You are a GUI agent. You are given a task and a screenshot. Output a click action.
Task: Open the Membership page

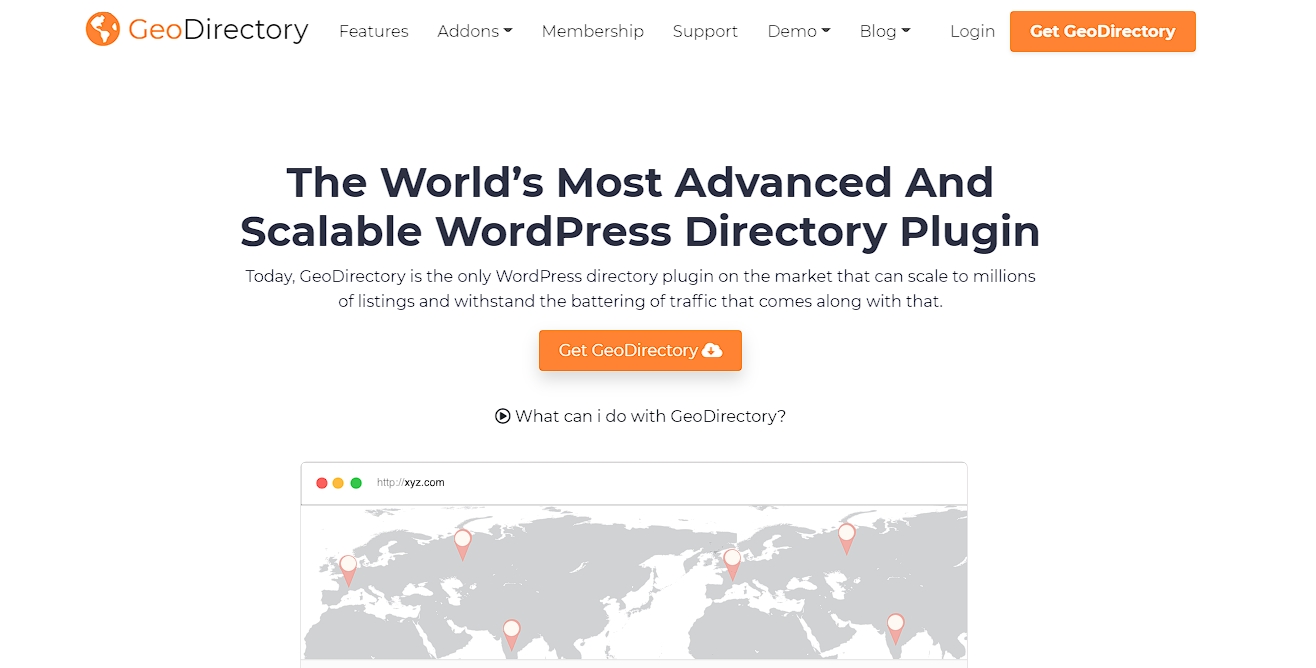pos(593,31)
